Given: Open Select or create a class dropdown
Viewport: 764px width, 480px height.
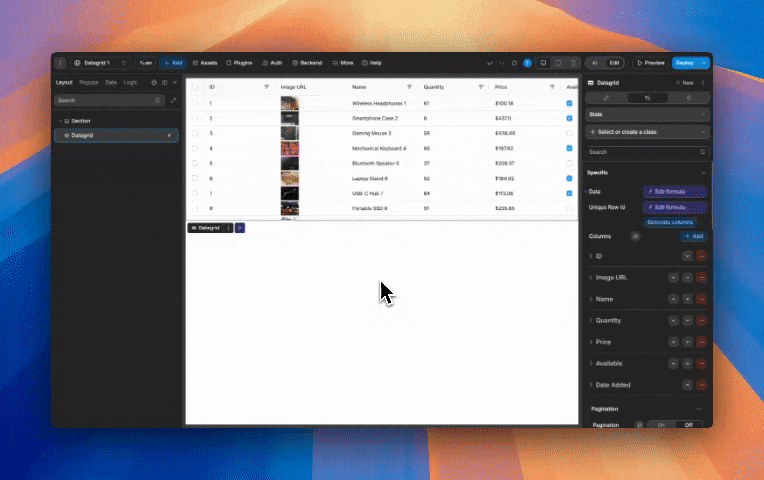Looking at the screenshot, I should [x=648, y=132].
